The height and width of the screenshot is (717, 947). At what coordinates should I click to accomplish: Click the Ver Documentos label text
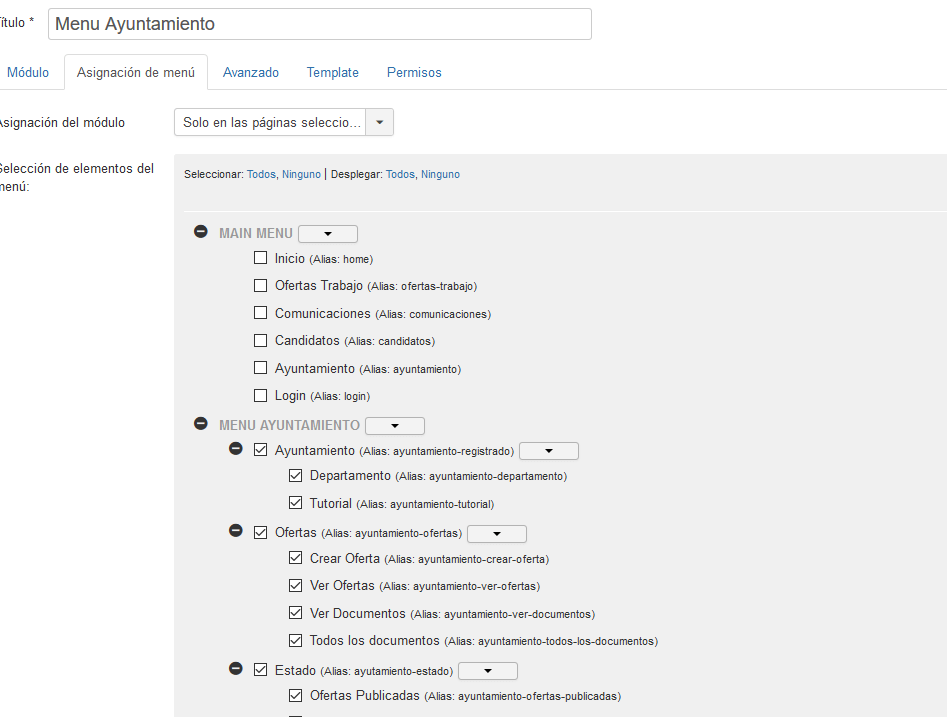coord(358,614)
